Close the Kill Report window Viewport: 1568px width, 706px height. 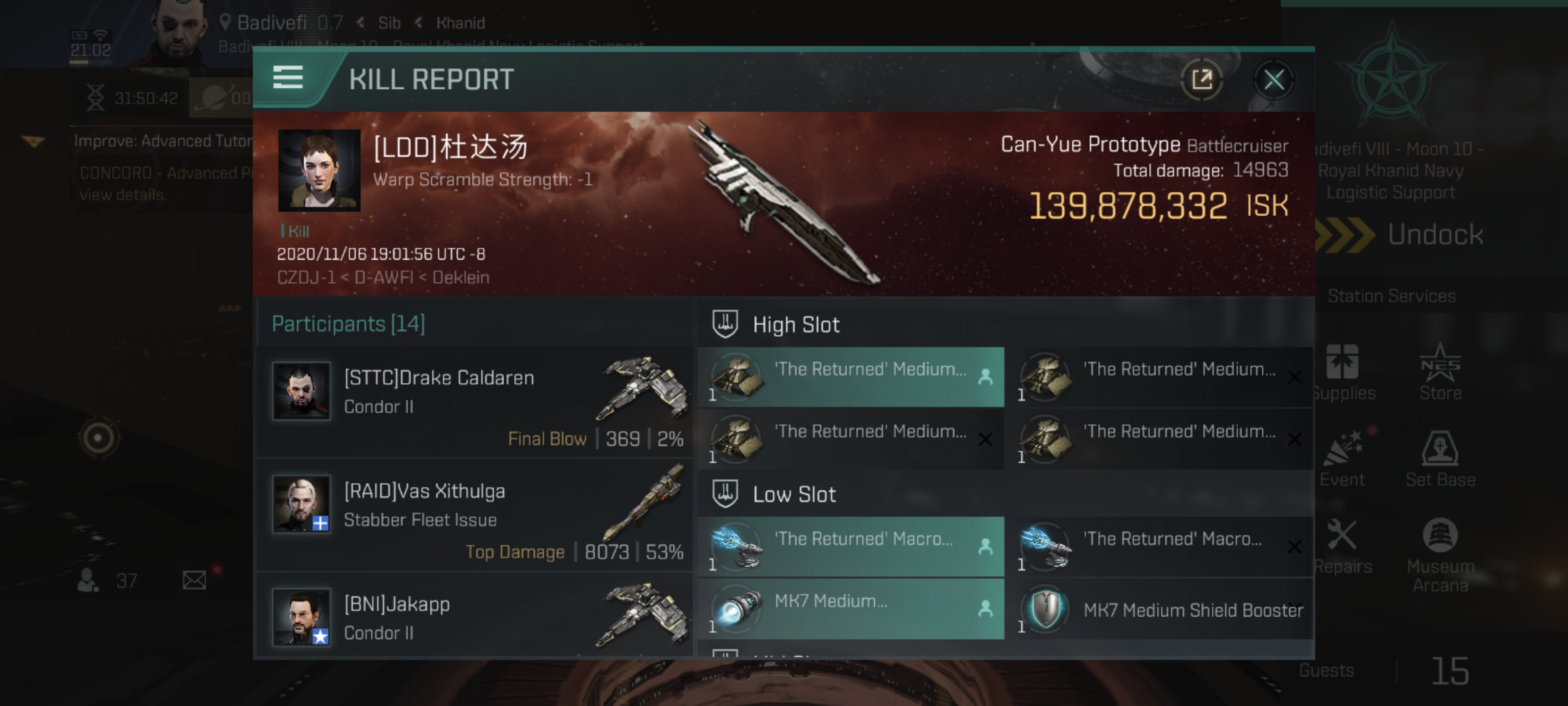click(1274, 79)
